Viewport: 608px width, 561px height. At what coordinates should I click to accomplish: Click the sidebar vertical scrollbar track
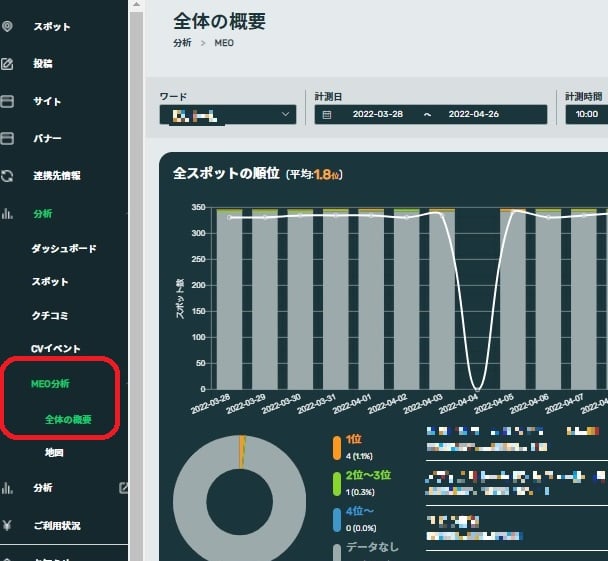click(136, 285)
